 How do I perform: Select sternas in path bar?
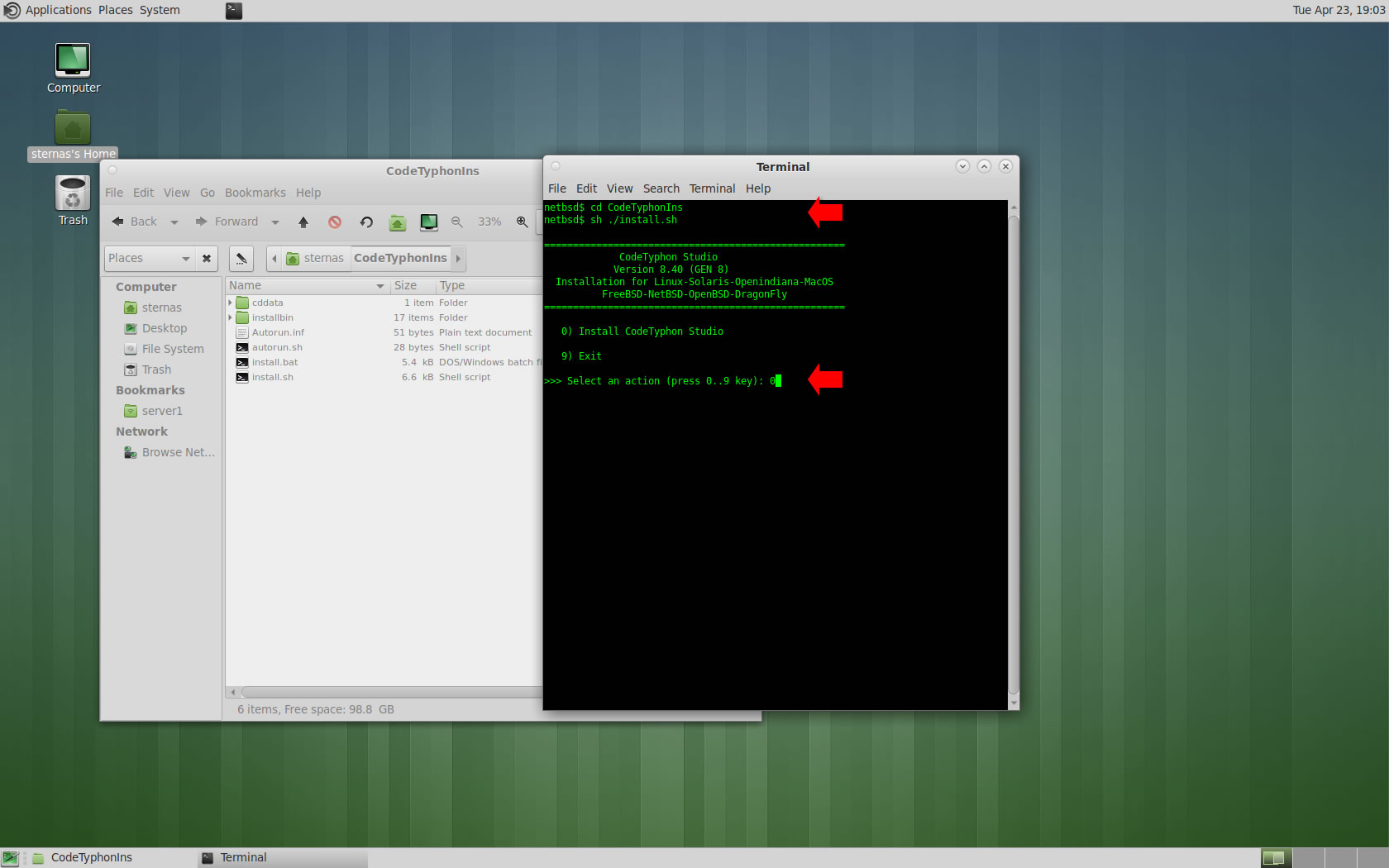[315, 259]
